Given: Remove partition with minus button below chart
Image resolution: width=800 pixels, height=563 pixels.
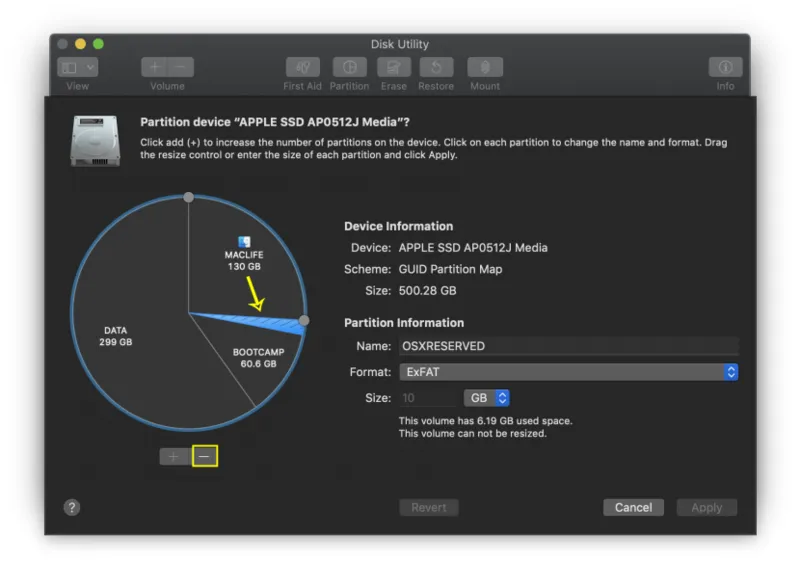Looking at the screenshot, I should tap(205, 456).
